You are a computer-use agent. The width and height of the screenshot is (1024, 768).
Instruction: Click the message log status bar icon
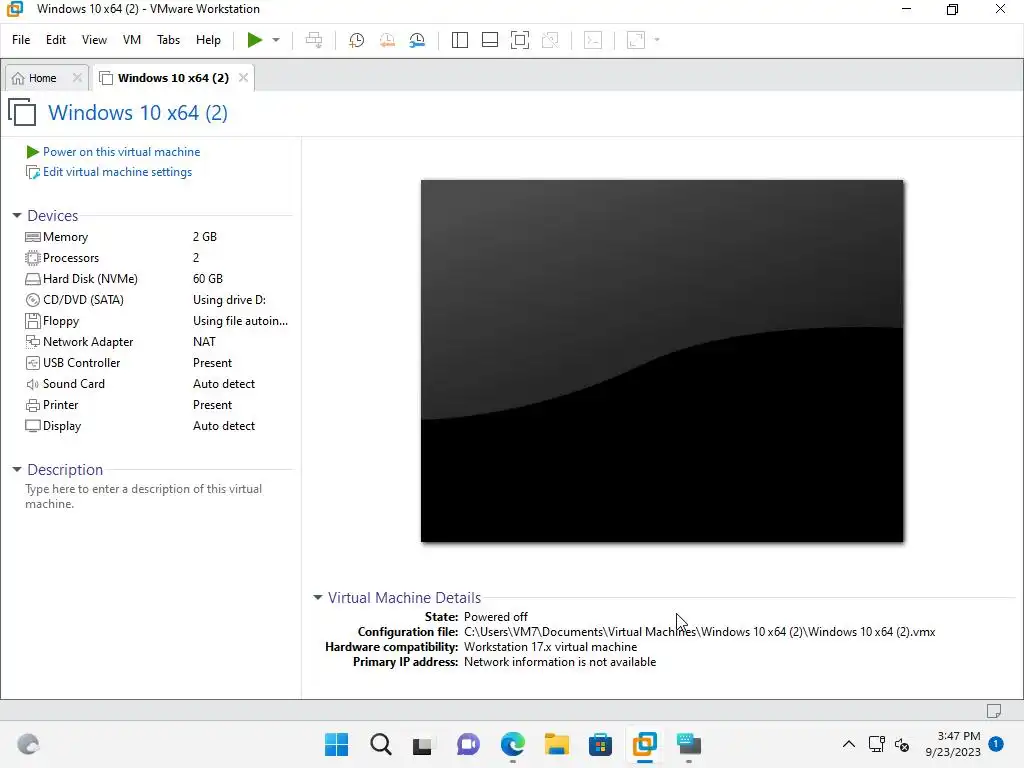(x=994, y=711)
